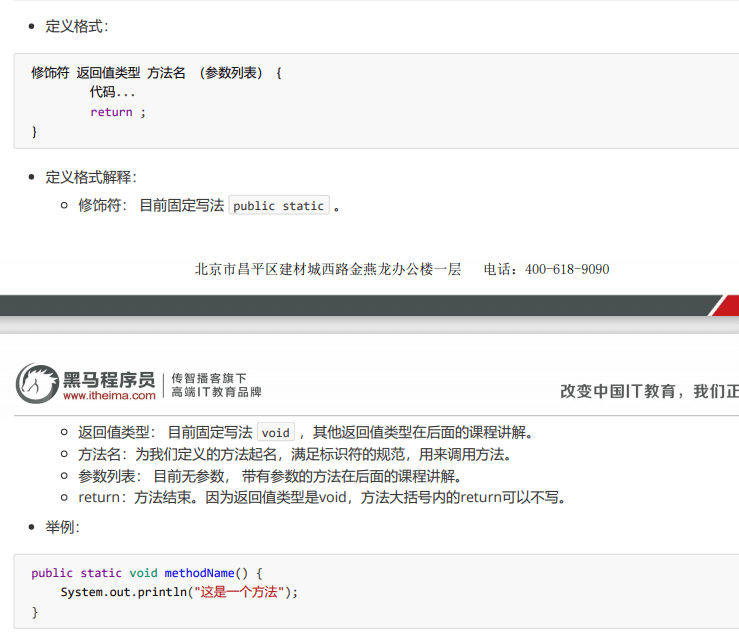Click the System.out.println code line
The height and width of the screenshot is (633, 739).
pyautogui.click(x=179, y=592)
